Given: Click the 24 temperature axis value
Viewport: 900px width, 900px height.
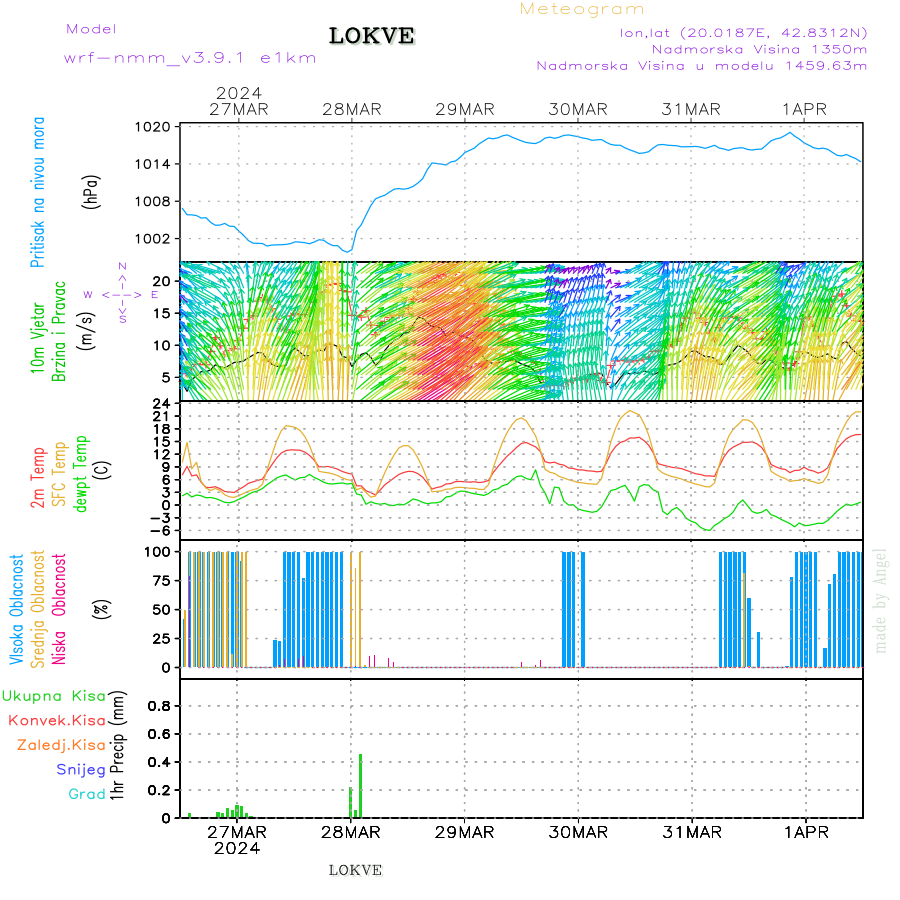Looking at the screenshot, I should click(161, 404).
